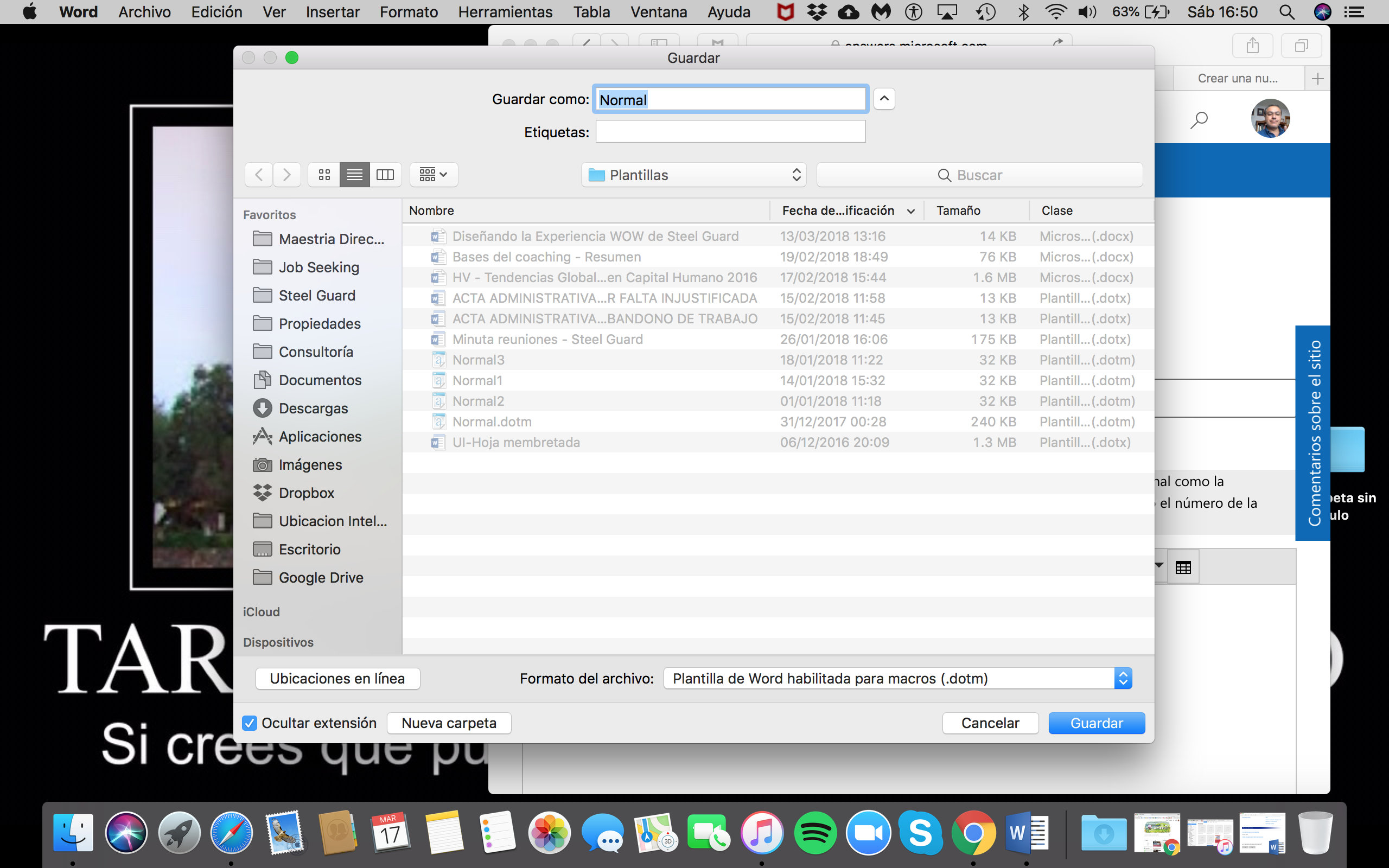Click the Ubicaciones en línea button
Image resolution: width=1389 pixels, height=868 pixels.
pos(338,678)
